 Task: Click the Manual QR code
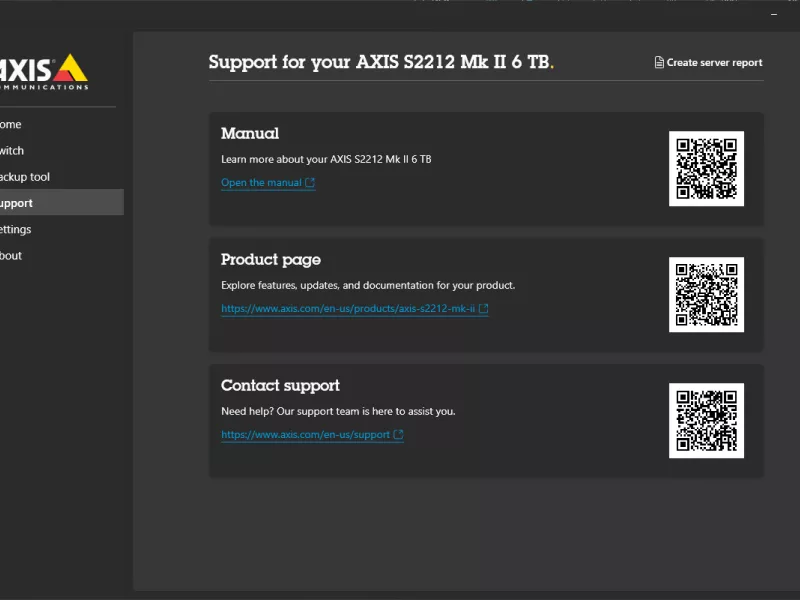coord(708,168)
